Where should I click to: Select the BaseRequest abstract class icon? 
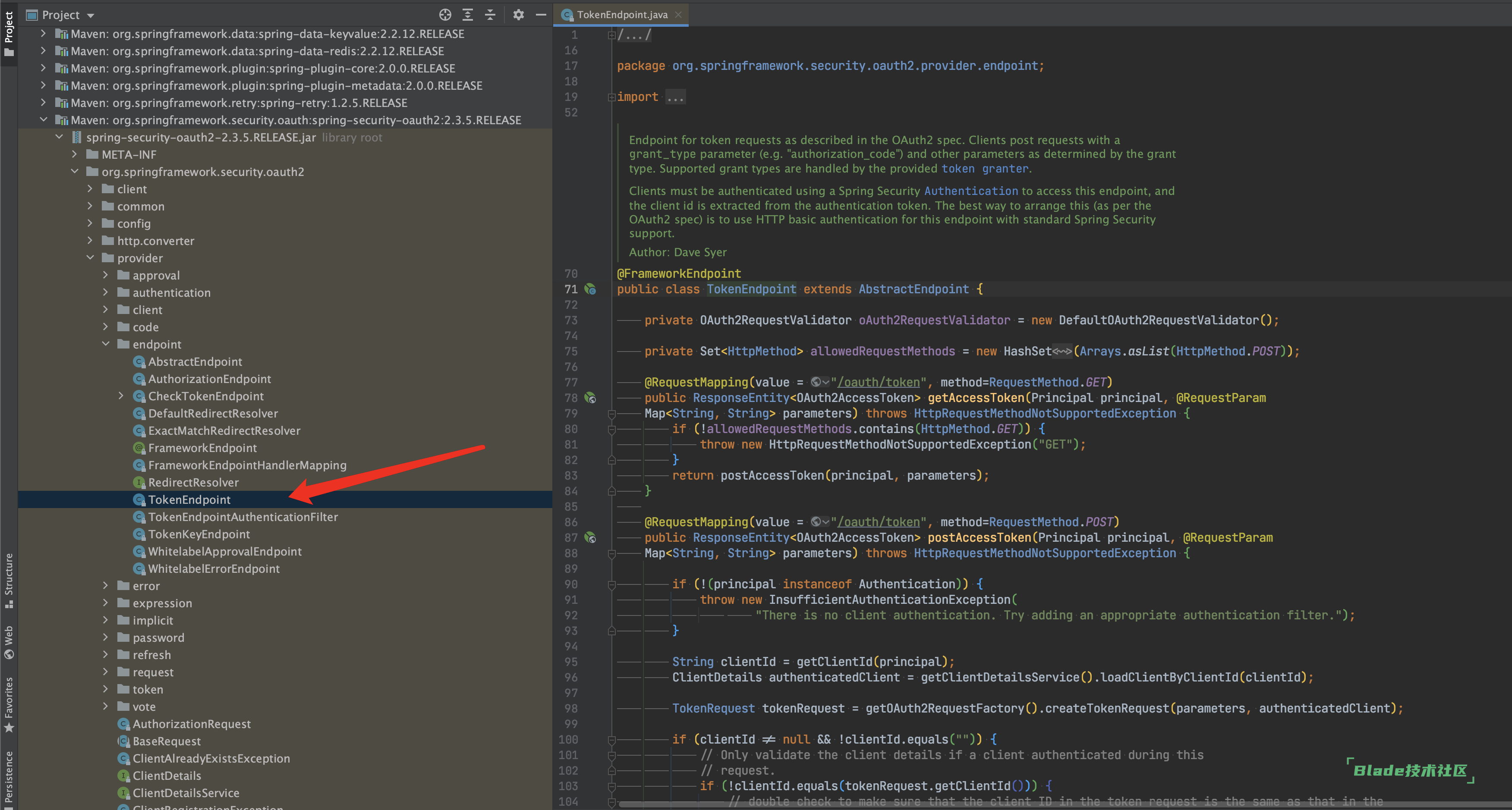point(123,741)
